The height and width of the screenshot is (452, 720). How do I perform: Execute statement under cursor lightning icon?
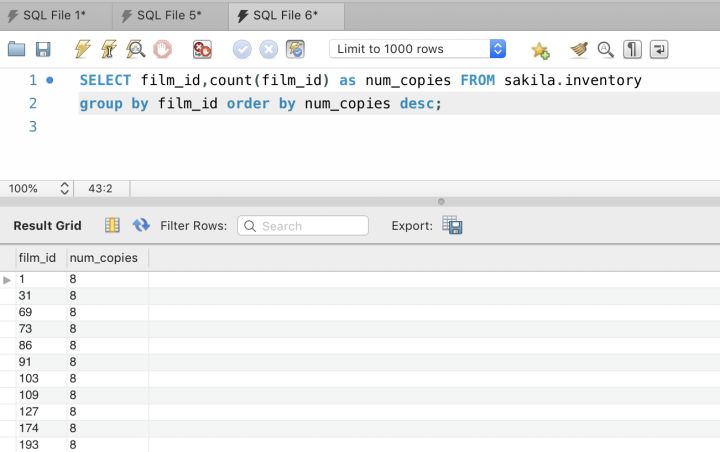click(109, 49)
